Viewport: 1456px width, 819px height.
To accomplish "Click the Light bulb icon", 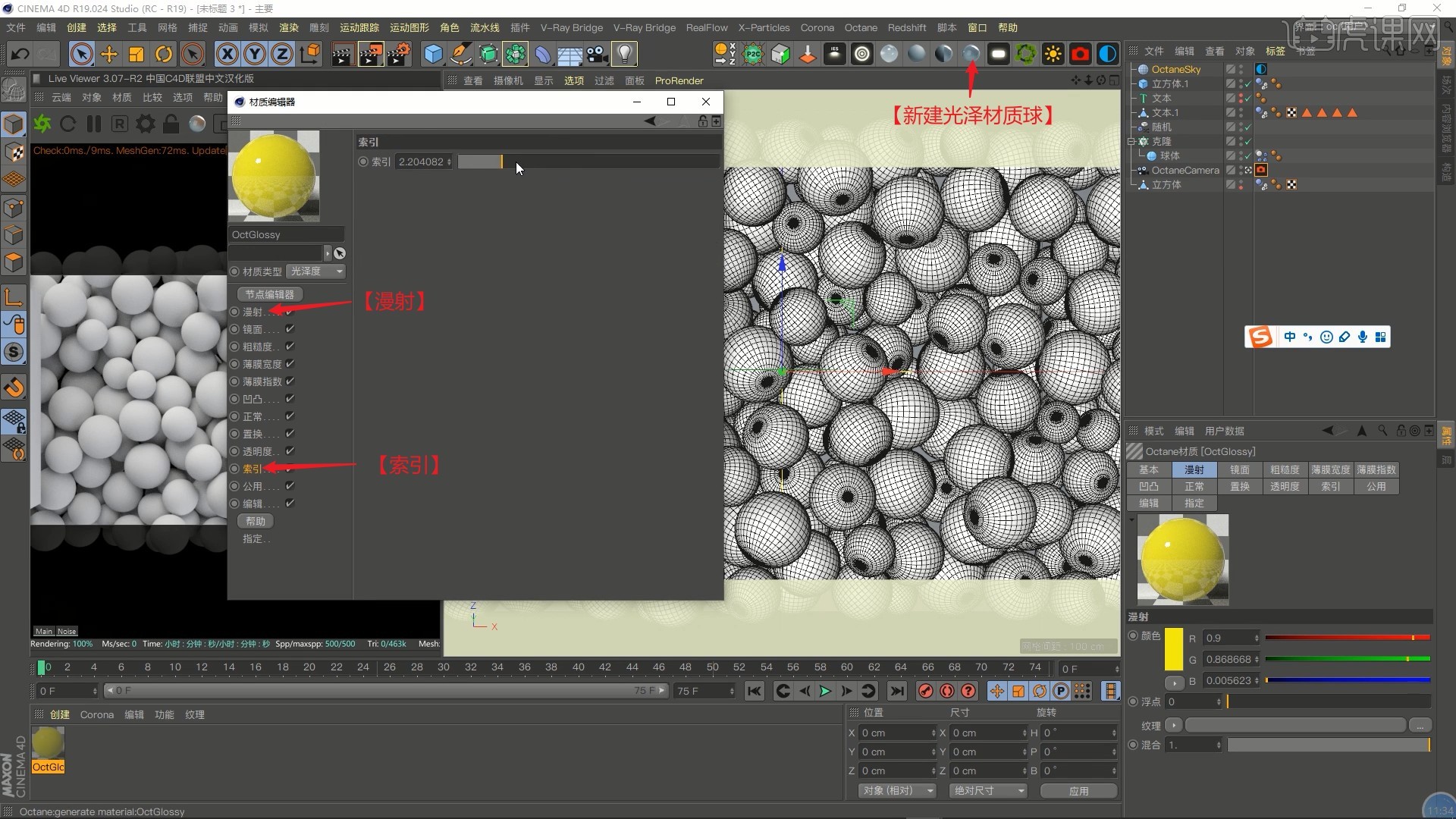I will pyautogui.click(x=624, y=54).
